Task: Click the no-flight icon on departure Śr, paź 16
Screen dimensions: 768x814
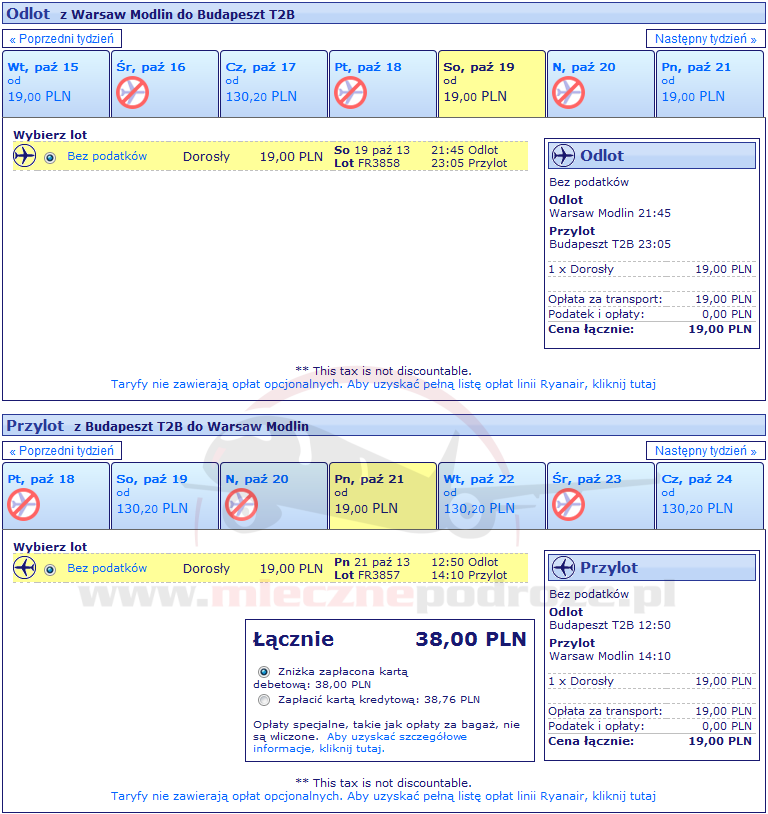Action: (132, 93)
